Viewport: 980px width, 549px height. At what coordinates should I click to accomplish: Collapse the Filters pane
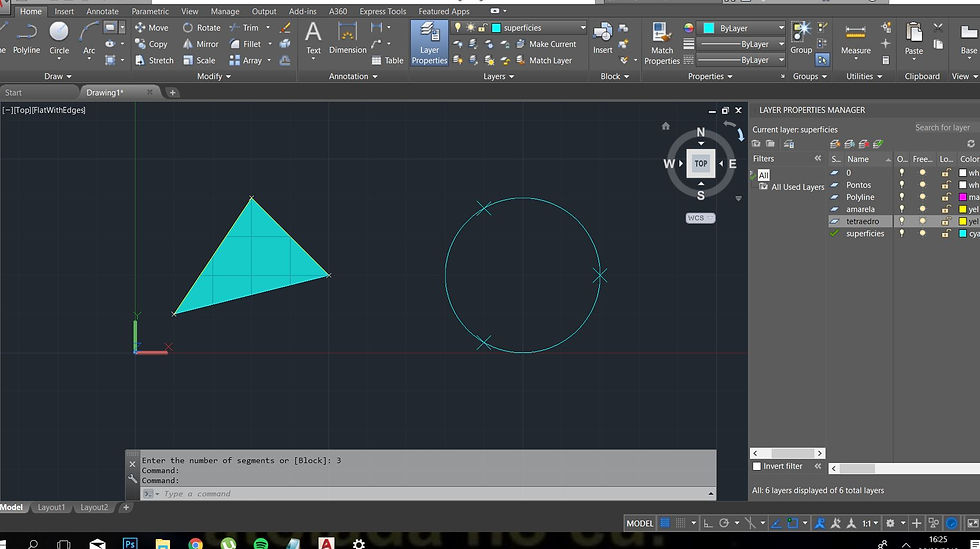click(818, 159)
